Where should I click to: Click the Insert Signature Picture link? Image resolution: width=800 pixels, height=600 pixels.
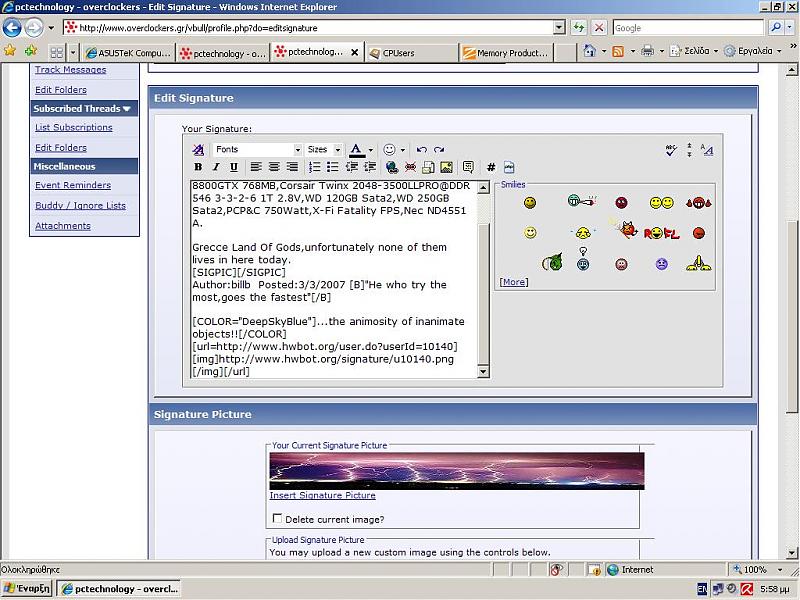[x=322, y=495]
